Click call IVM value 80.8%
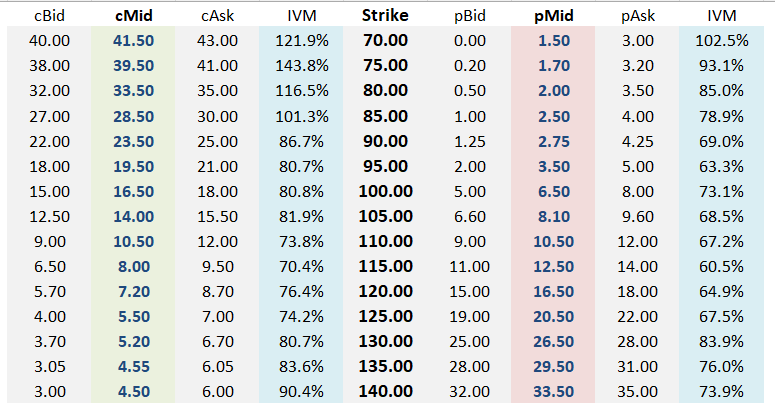775x408 pixels. 301,191
